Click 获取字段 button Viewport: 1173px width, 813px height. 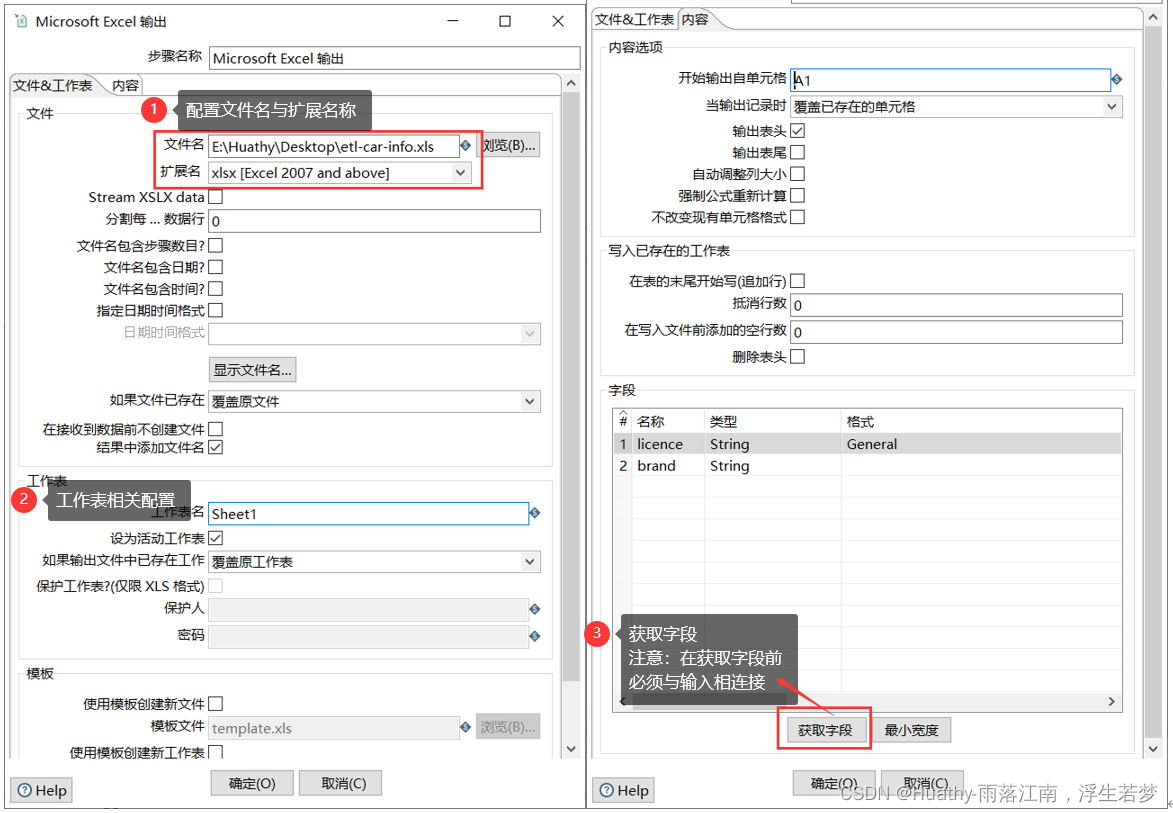(x=825, y=730)
